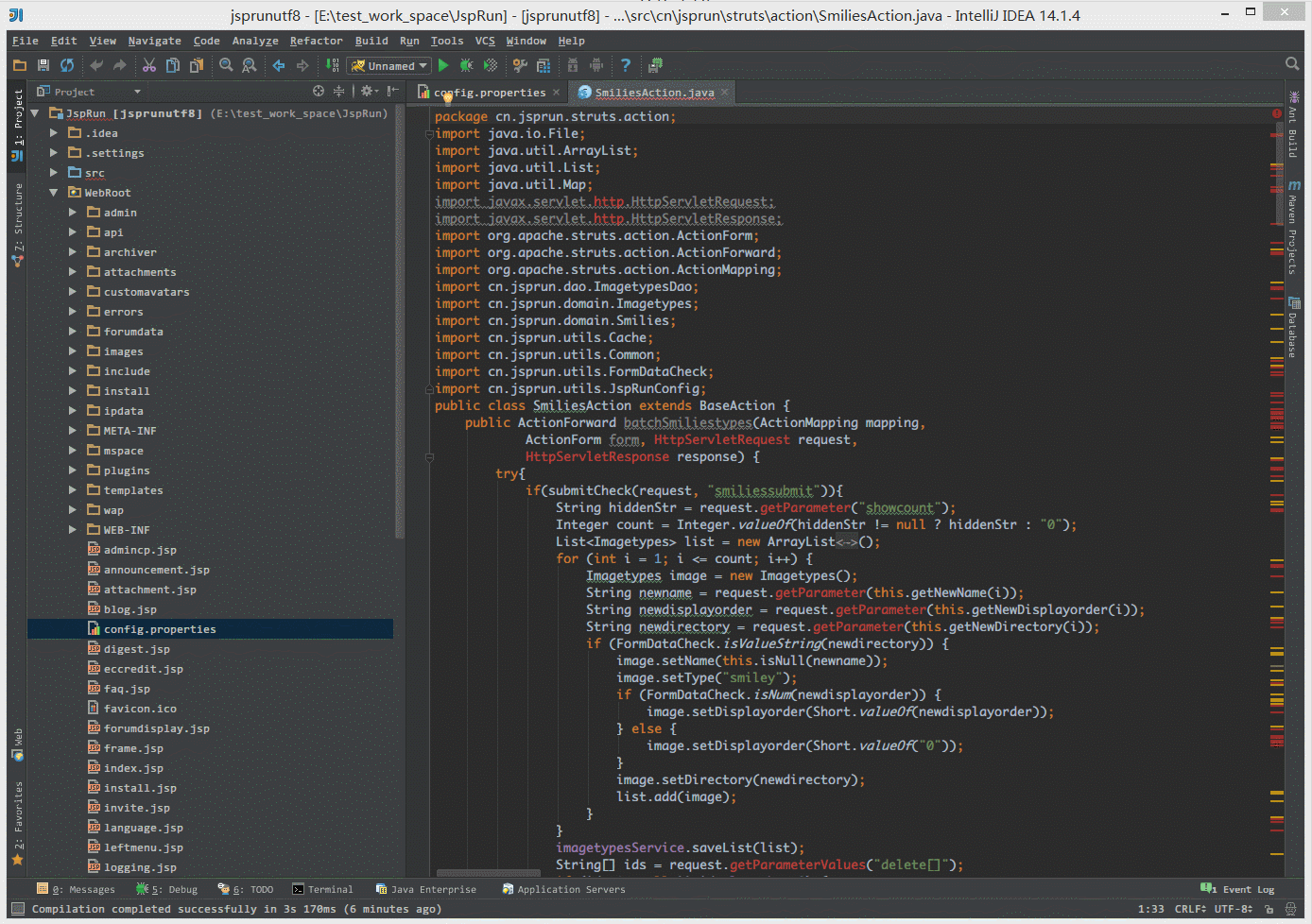This screenshot has height=924, width=1312.
Task: Expand the src folder in the project tree
Action: pos(54,173)
